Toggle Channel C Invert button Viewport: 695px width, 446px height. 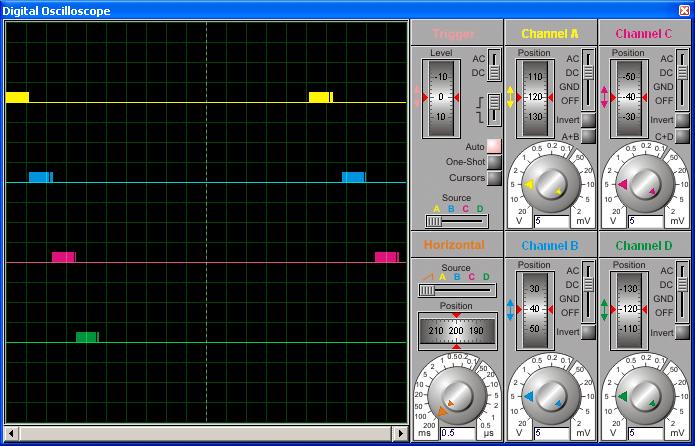coord(683,120)
